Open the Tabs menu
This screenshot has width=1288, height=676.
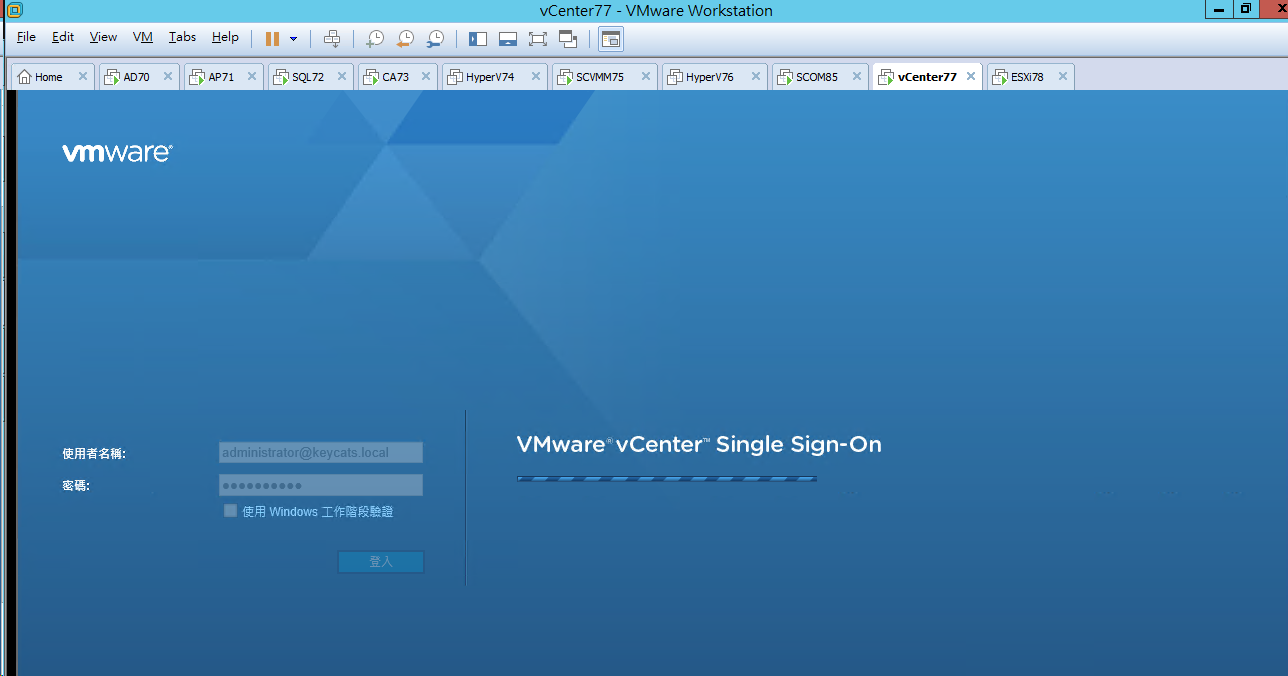pyautogui.click(x=182, y=37)
